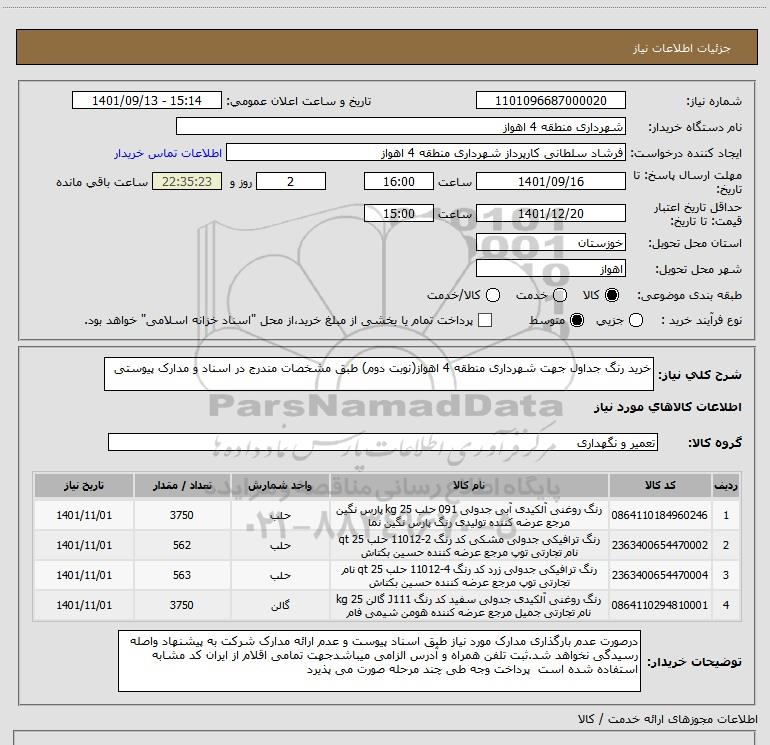Click the تعداد / مقدار column header
770x745 pixels.
[182, 486]
